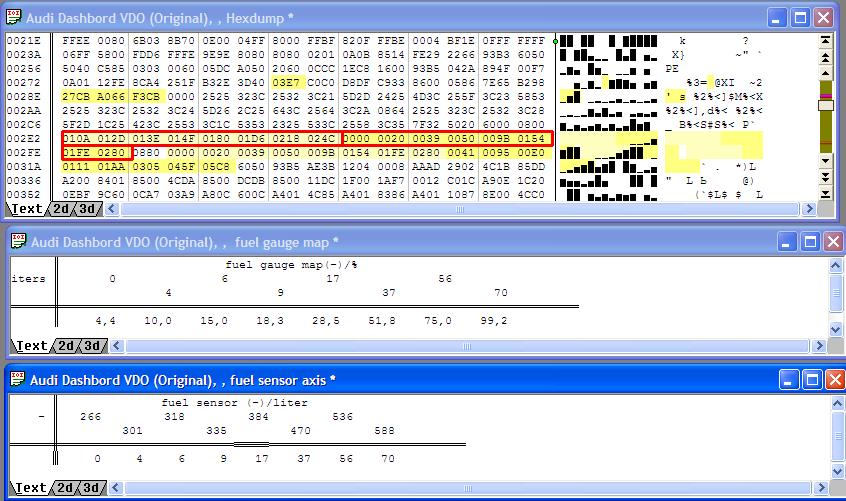Switch Hexdump window to 2d tab
The height and width of the screenshot is (501, 846).
(61, 209)
